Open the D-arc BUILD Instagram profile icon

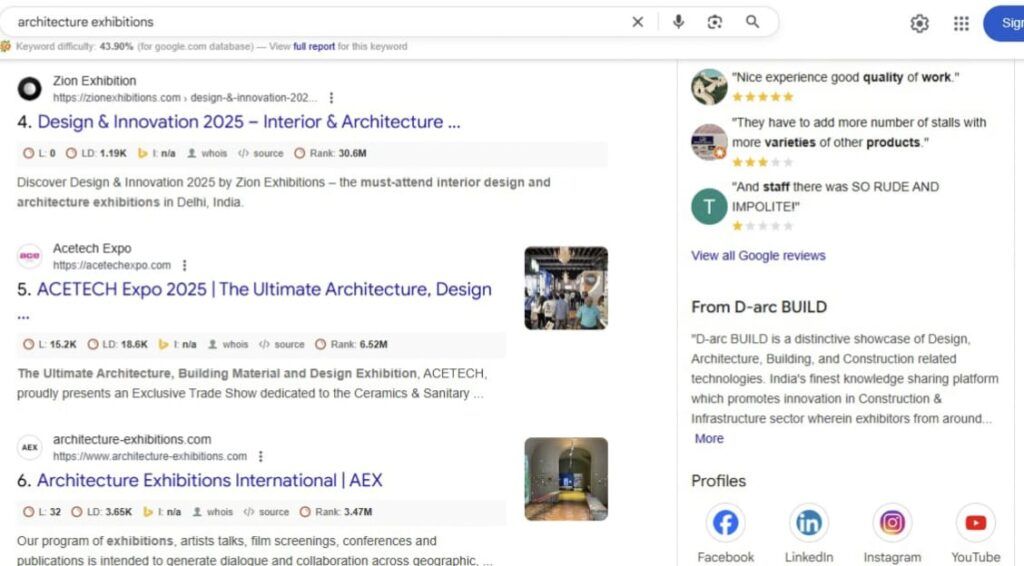(x=892, y=523)
